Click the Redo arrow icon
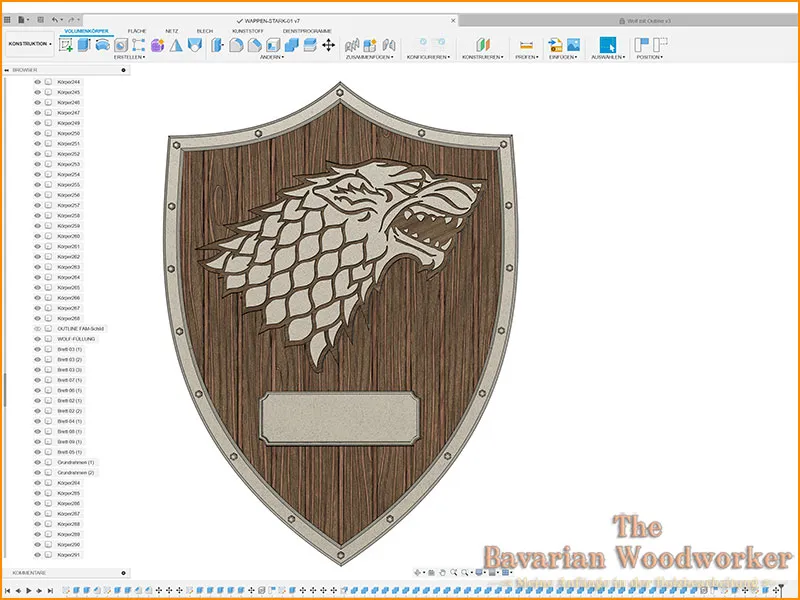 71,20
